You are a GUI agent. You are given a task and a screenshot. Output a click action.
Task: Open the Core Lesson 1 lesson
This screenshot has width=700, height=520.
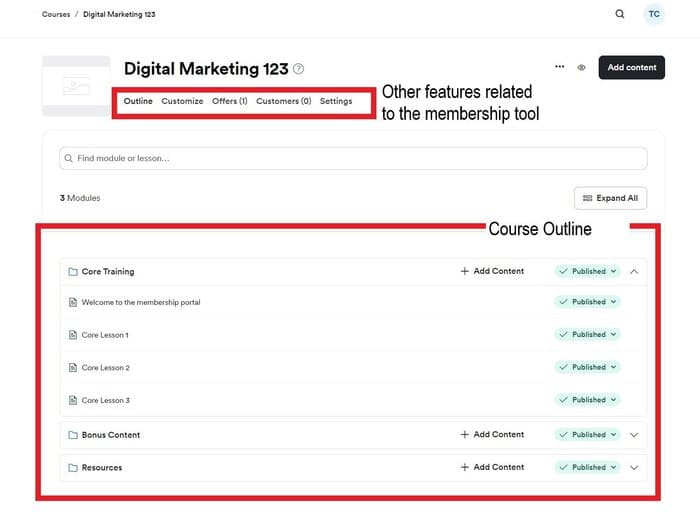click(x=105, y=335)
